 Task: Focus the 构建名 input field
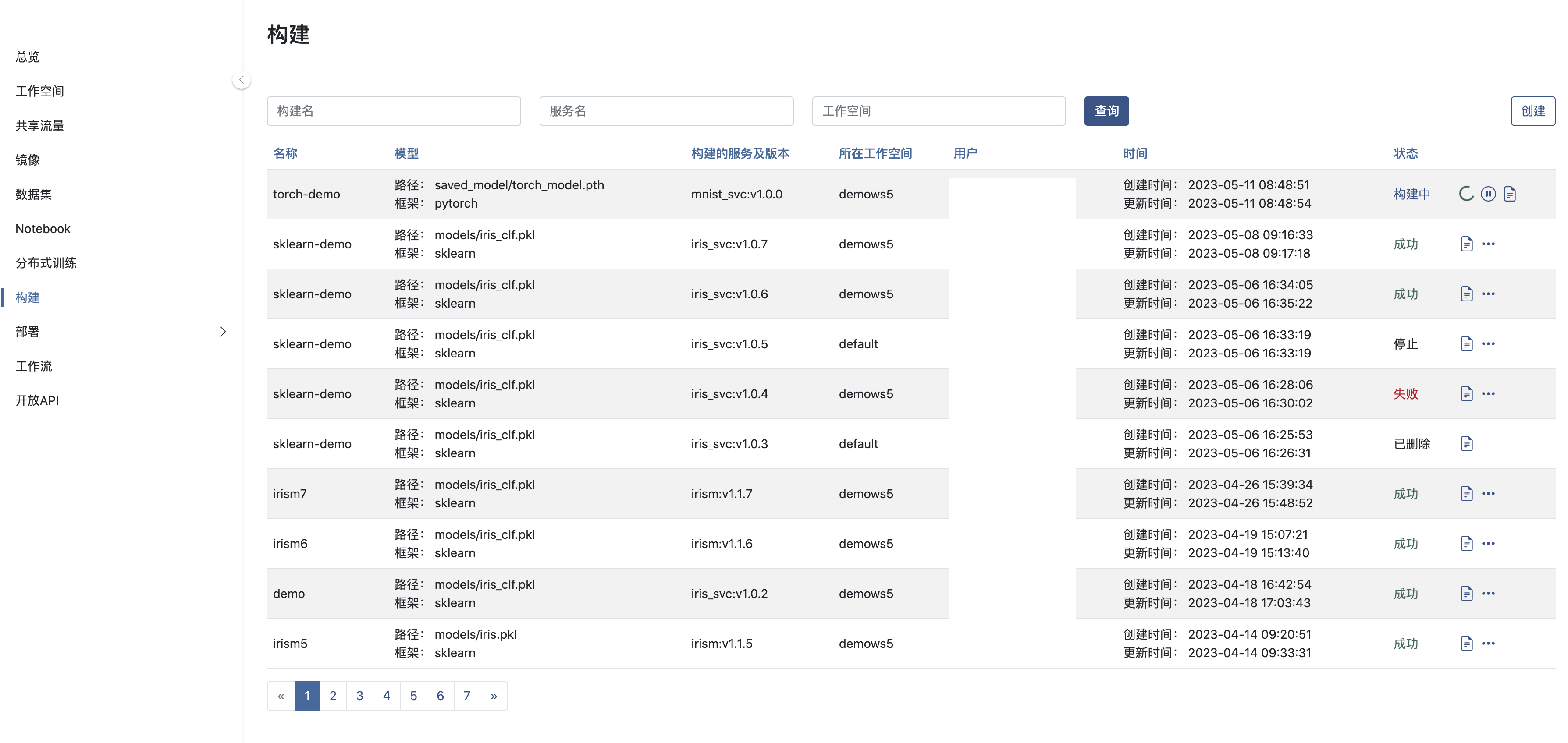click(393, 111)
